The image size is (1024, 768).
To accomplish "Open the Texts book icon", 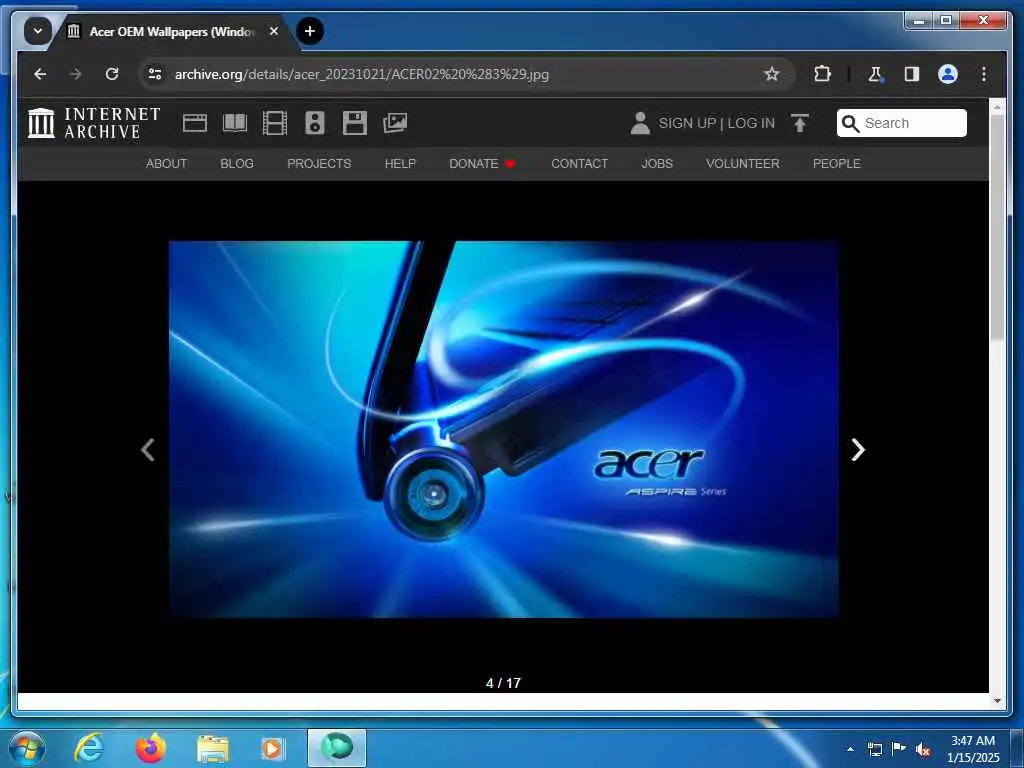I will coord(235,123).
